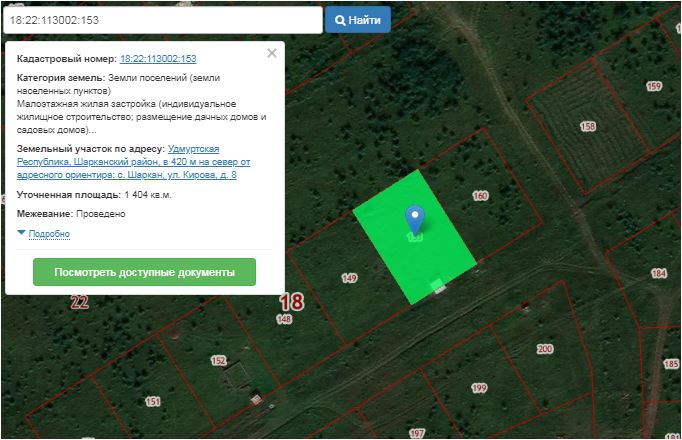Select parcel labeled 148 on map
Screen dimensions: 682x440
(284, 319)
